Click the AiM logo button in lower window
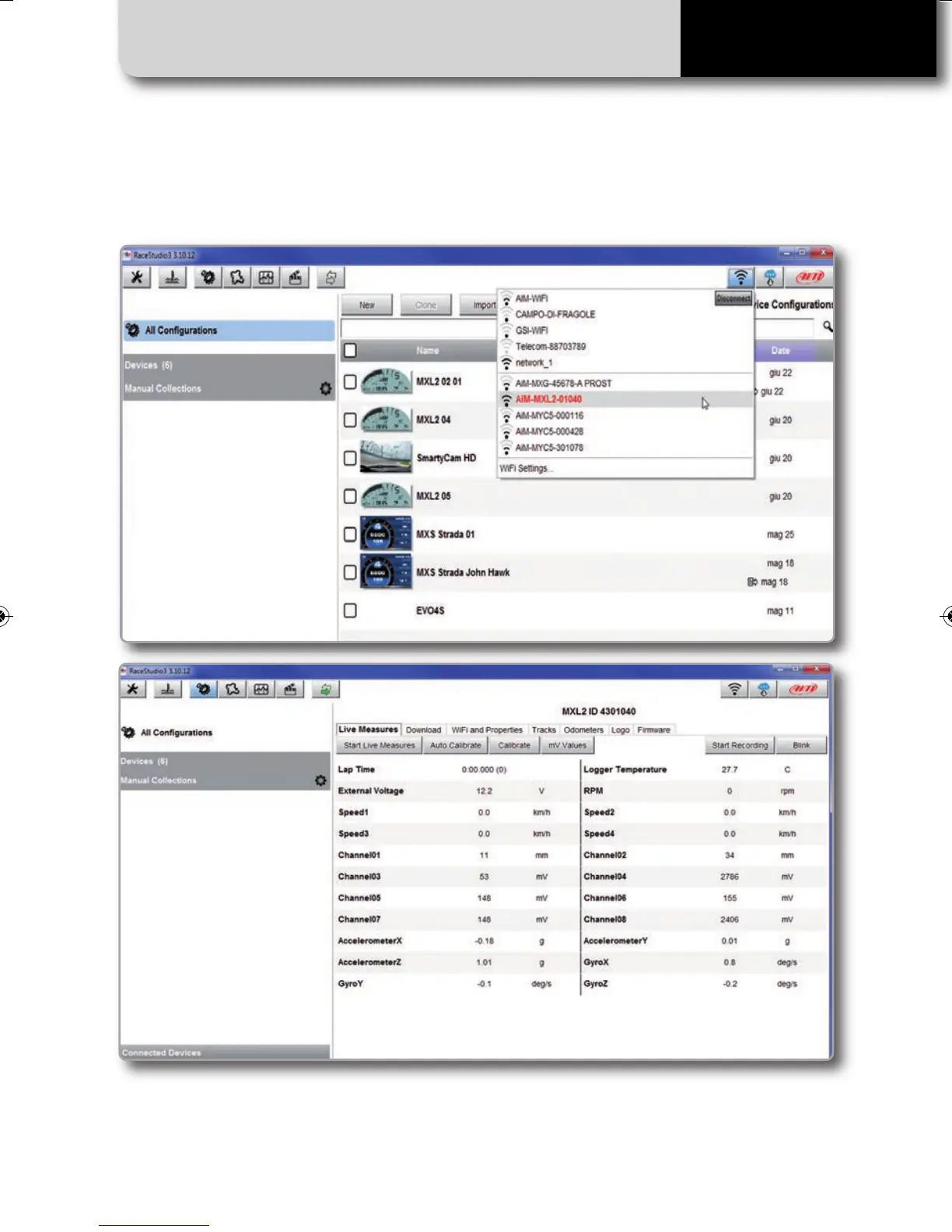 (803, 688)
